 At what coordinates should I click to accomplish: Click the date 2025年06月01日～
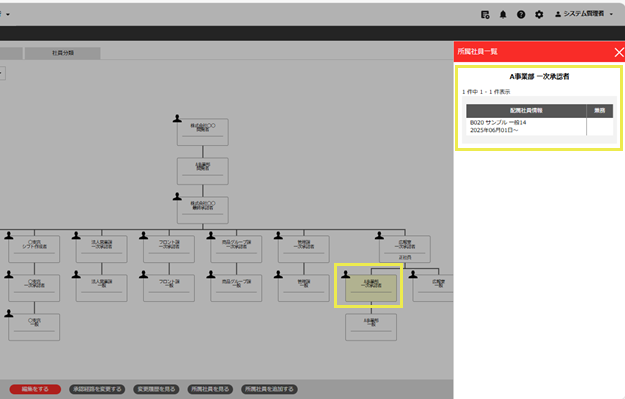[494, 130]
